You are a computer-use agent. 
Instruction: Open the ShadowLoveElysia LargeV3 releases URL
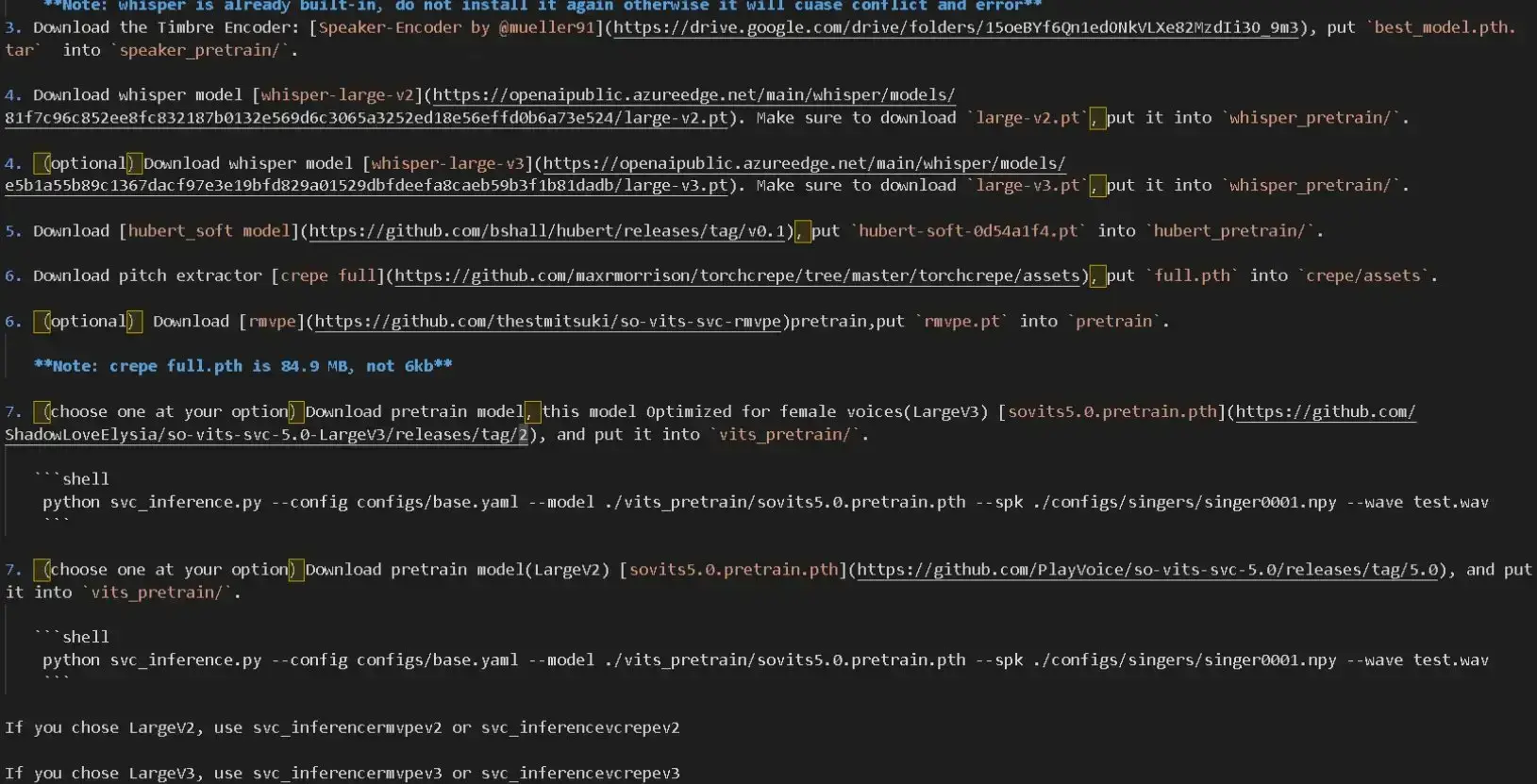[x=710, y=423]
